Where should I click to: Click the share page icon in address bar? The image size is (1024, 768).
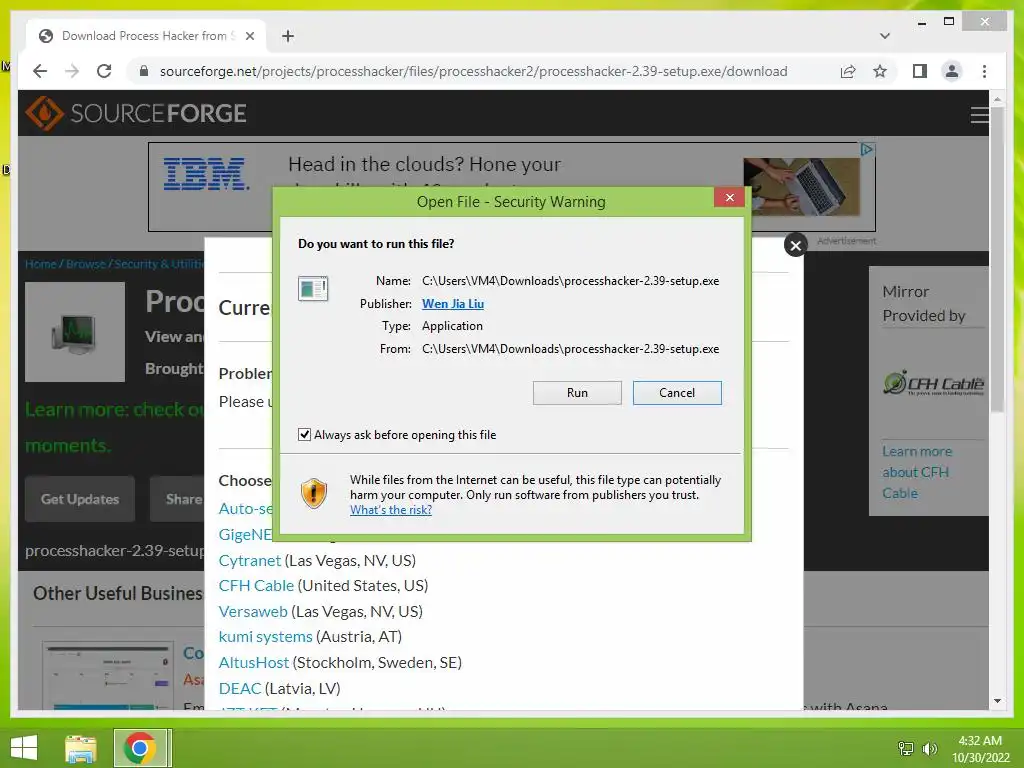[848, 71]
